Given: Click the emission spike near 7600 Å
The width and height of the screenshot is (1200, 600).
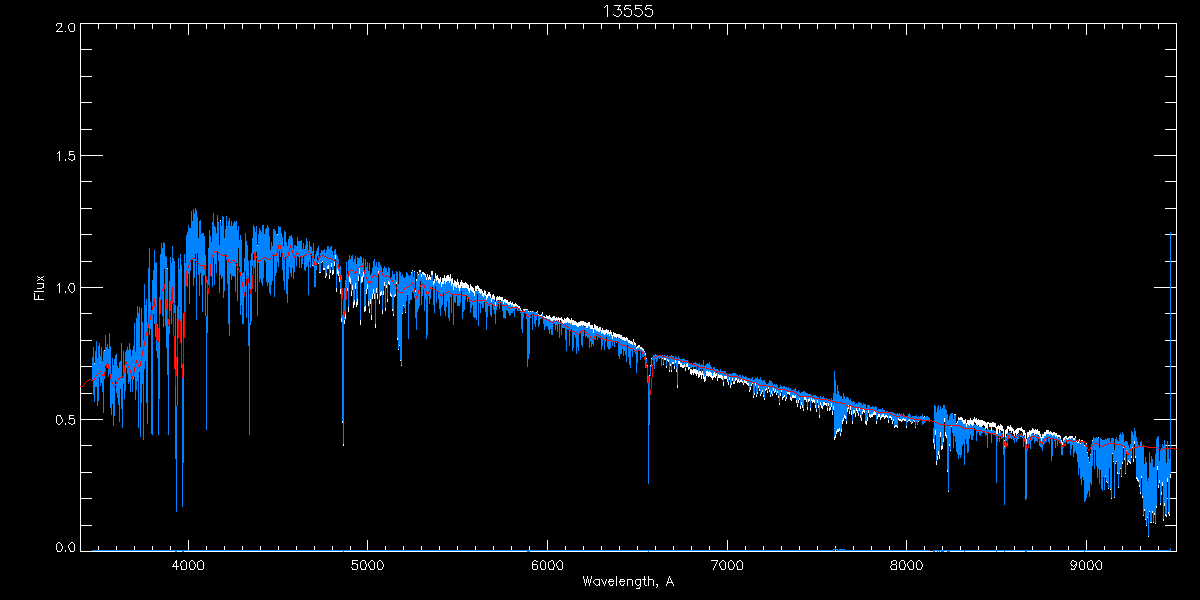Looking at the screenshot, I should (834, 385).
